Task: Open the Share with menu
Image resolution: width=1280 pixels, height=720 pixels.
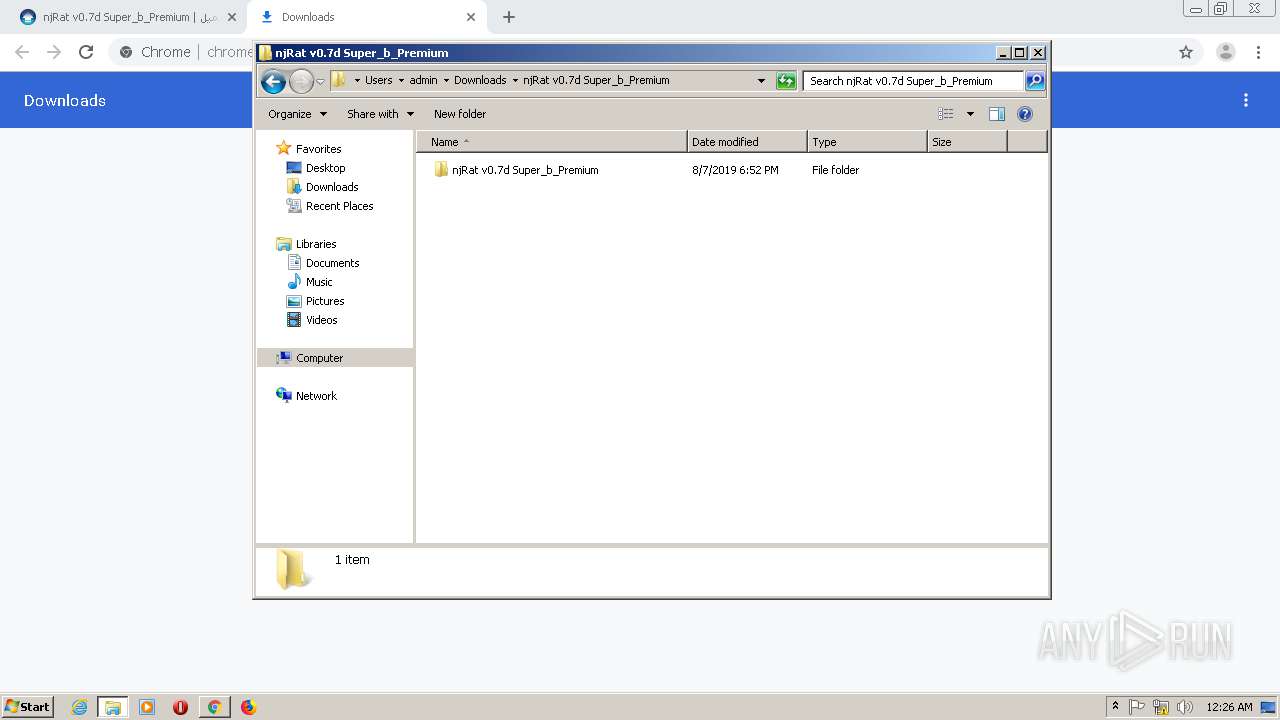Action: pyautogui.click(x=380, y=114)
